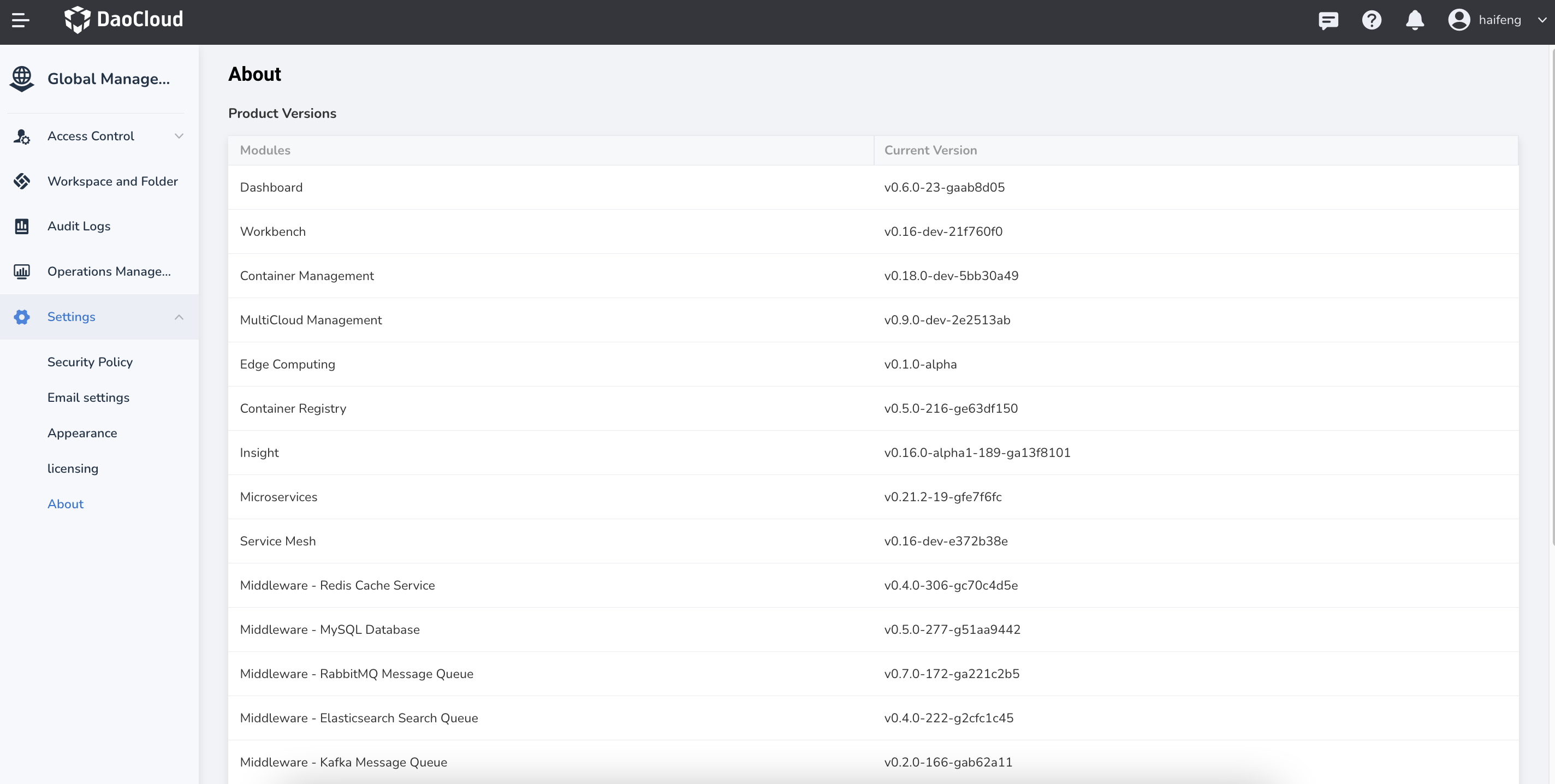Click version v0.7.0-172-ga221c2b5
The image size is (1555, 784).
click(951, 674)
